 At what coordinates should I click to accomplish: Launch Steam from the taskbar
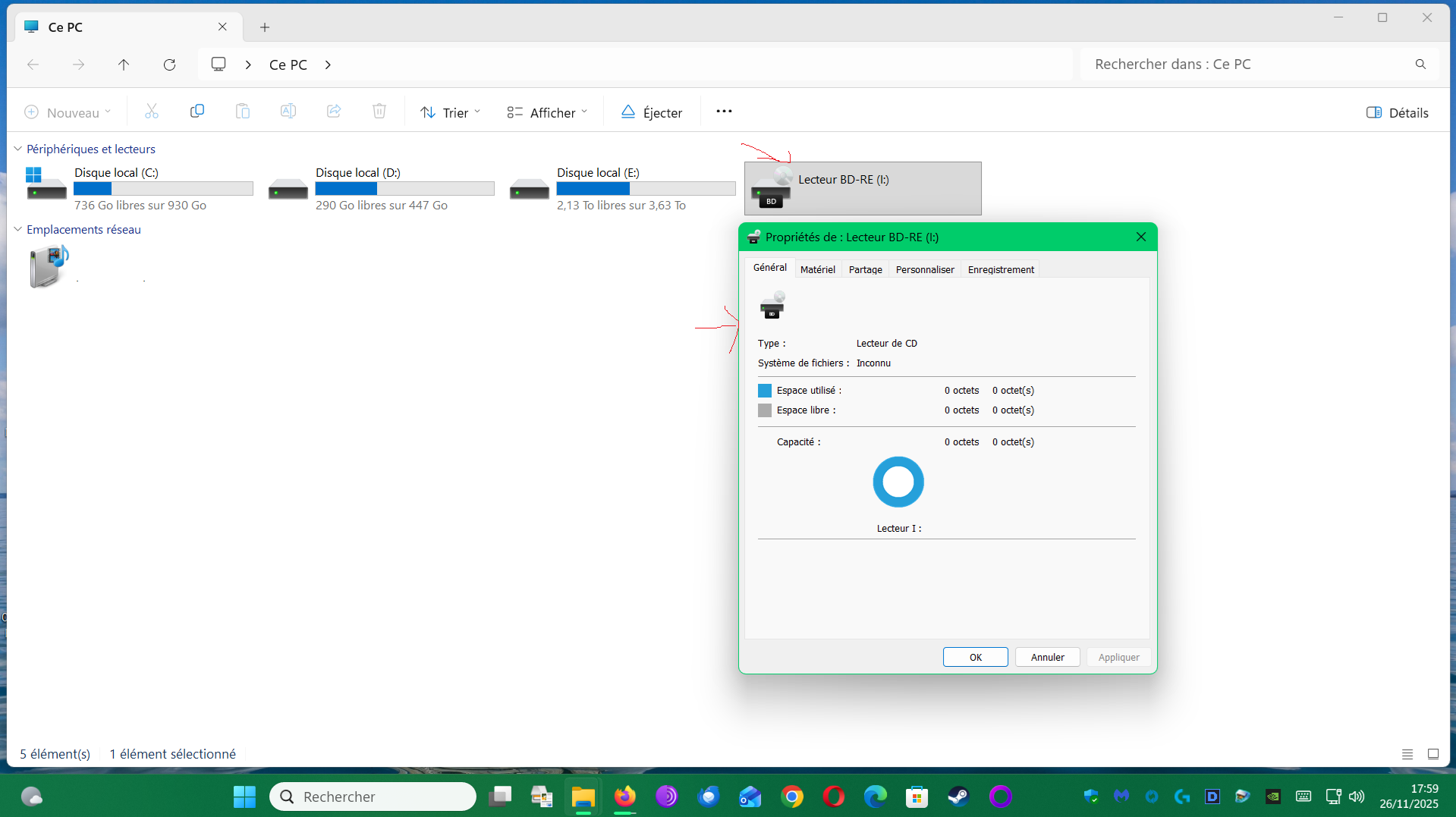(958, 797)
